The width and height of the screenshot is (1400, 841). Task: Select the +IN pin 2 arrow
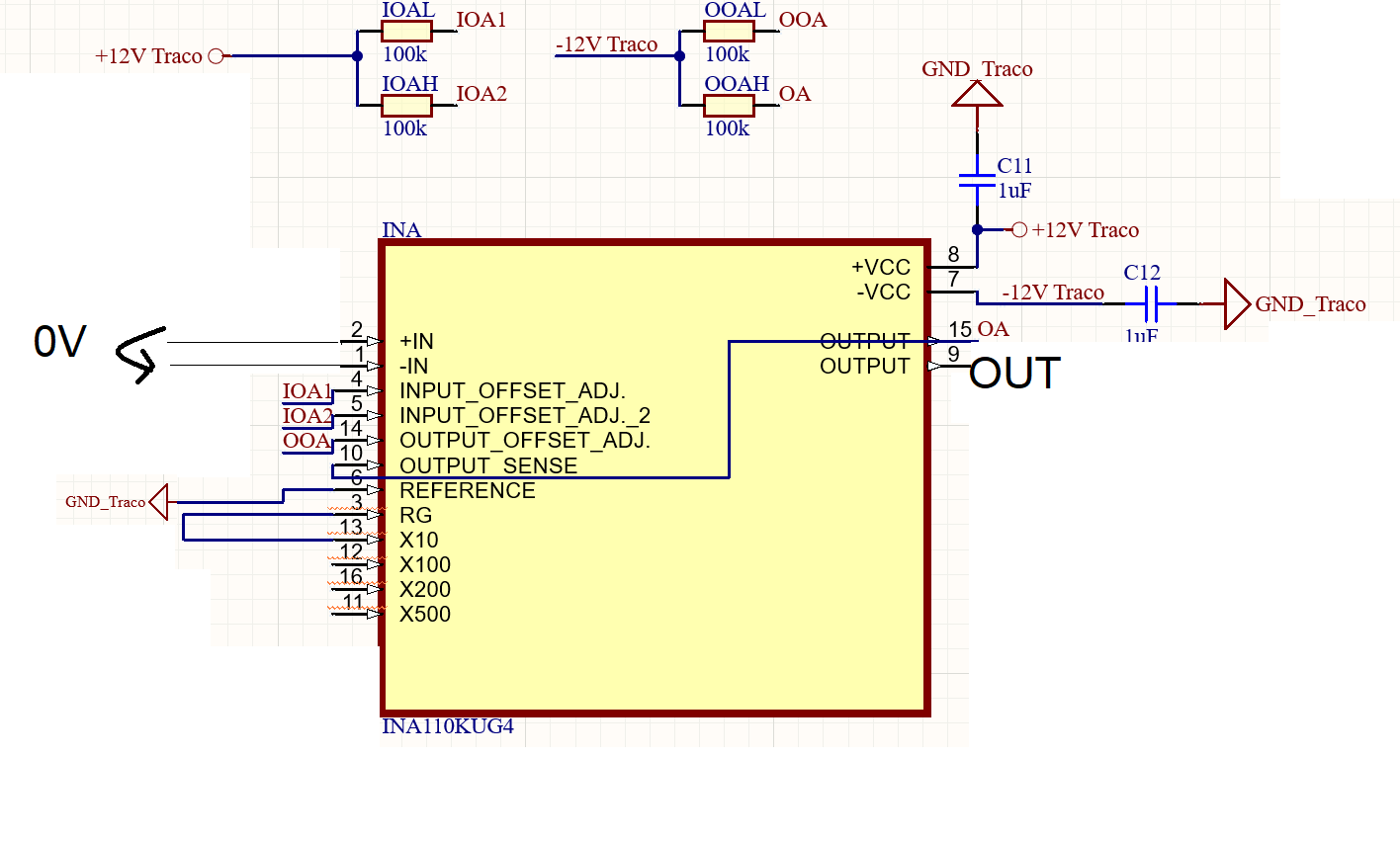tap(372, 341)
